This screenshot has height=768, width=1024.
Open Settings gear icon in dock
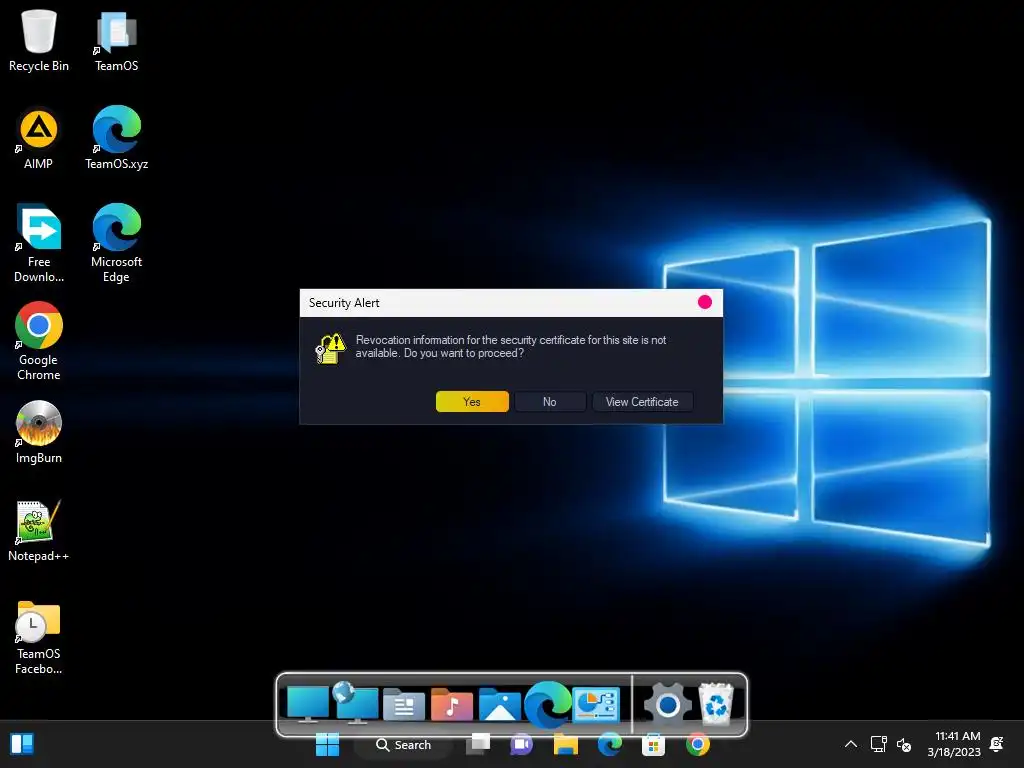pos(667,705)
